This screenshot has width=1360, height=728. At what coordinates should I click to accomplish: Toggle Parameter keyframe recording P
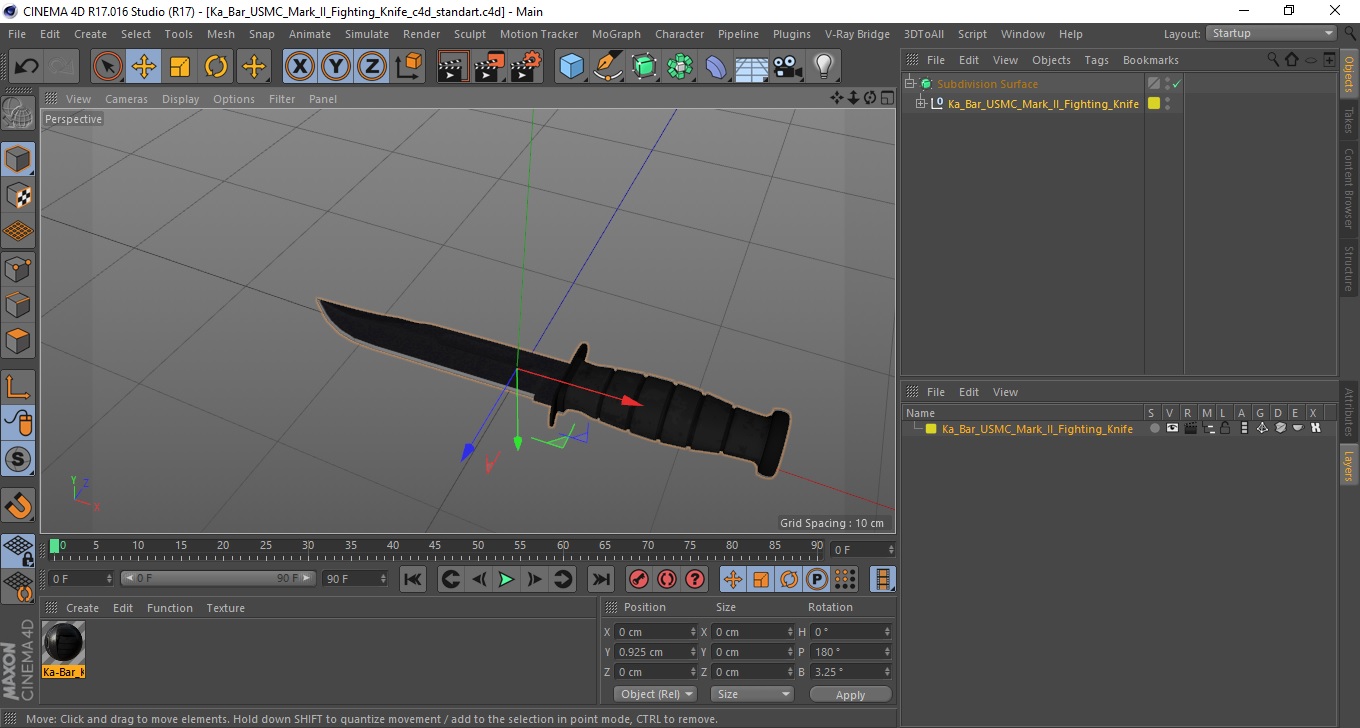(x=817, y=579)
